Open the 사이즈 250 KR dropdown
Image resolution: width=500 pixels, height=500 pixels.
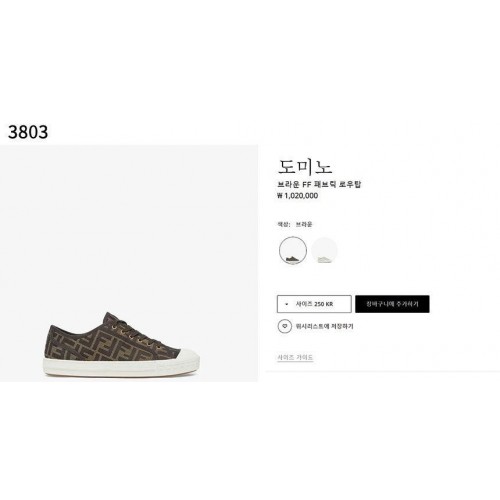(314, 304)
